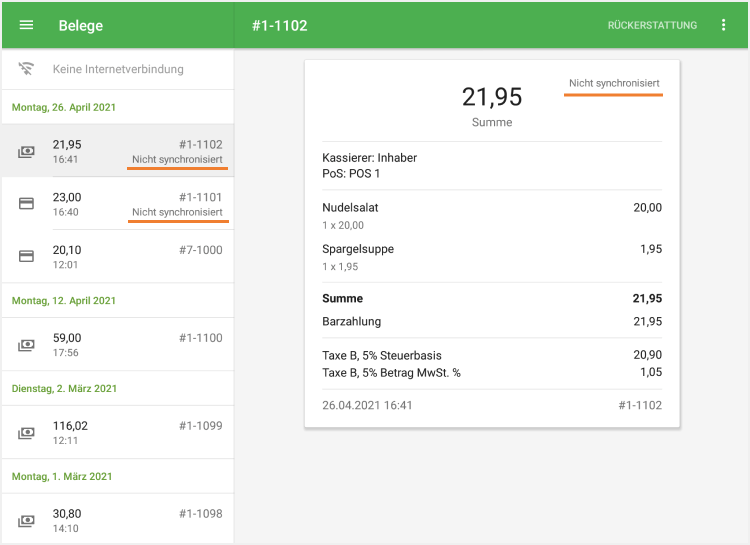Open the three-dot overflow menu
Image resolution: width=750 pixels, height=545 pixels.
724,25
